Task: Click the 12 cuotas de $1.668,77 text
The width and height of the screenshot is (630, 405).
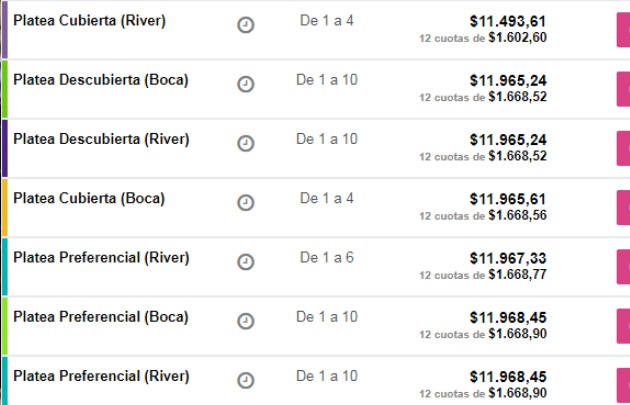Action: click(x=483, y=275)
